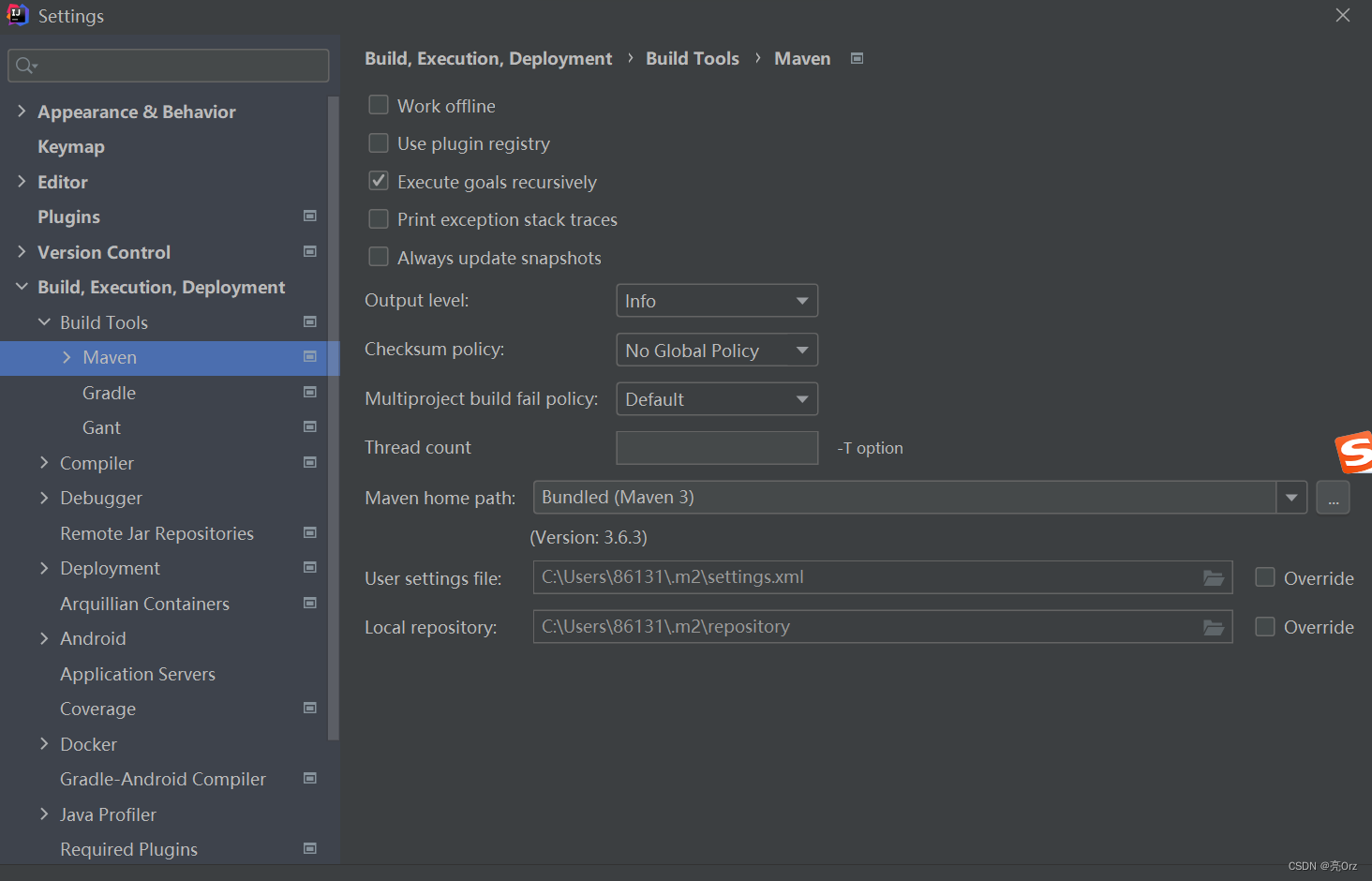The width and height of the screenshot is (1372, 881).
Task: Expand the Compiler node
Action: [44, 462]
